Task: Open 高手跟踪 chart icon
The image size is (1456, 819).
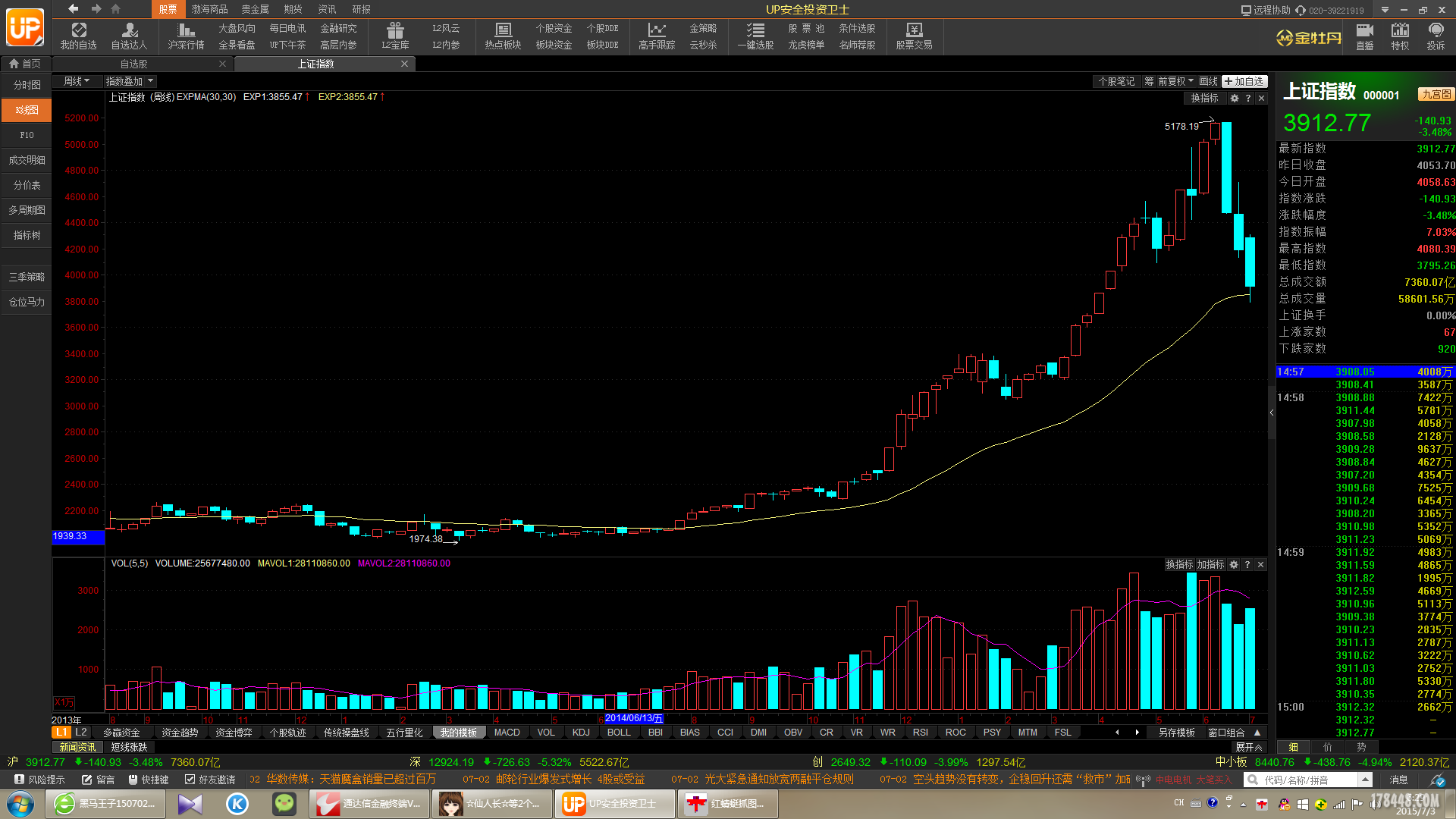Action: click(657, 36)
